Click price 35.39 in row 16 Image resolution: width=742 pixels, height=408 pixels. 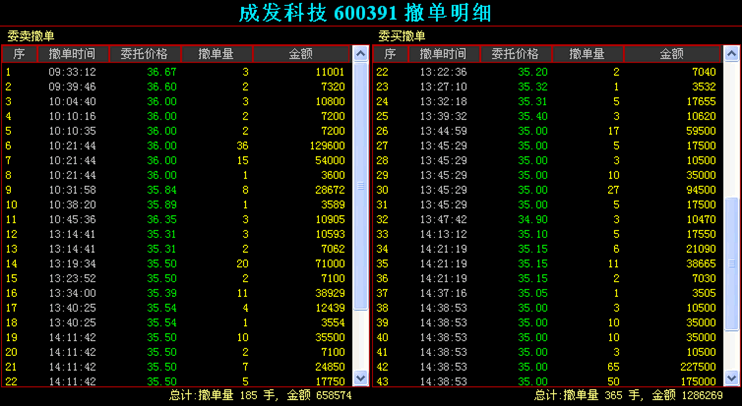coord(162,293)
